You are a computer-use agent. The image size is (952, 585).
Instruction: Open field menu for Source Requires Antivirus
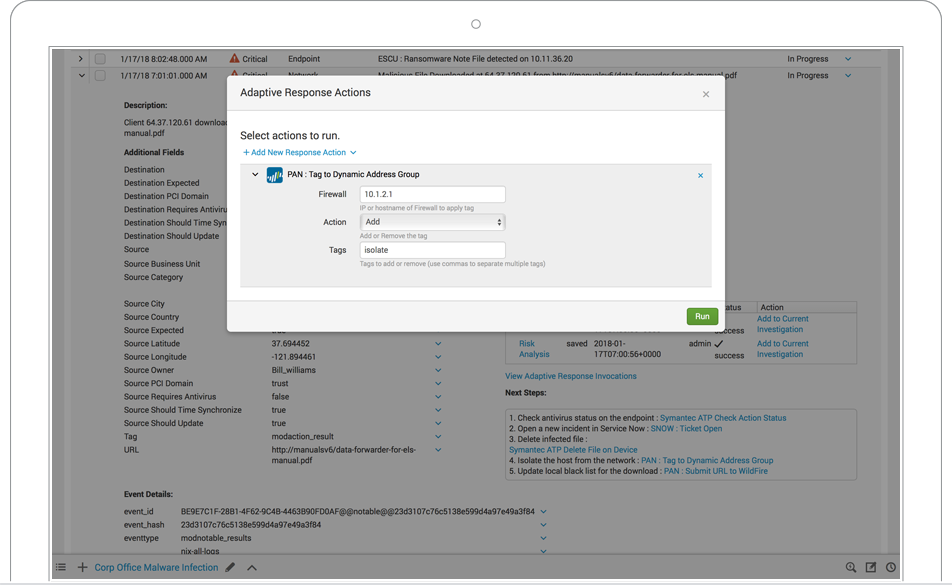(x=438, y=397)
